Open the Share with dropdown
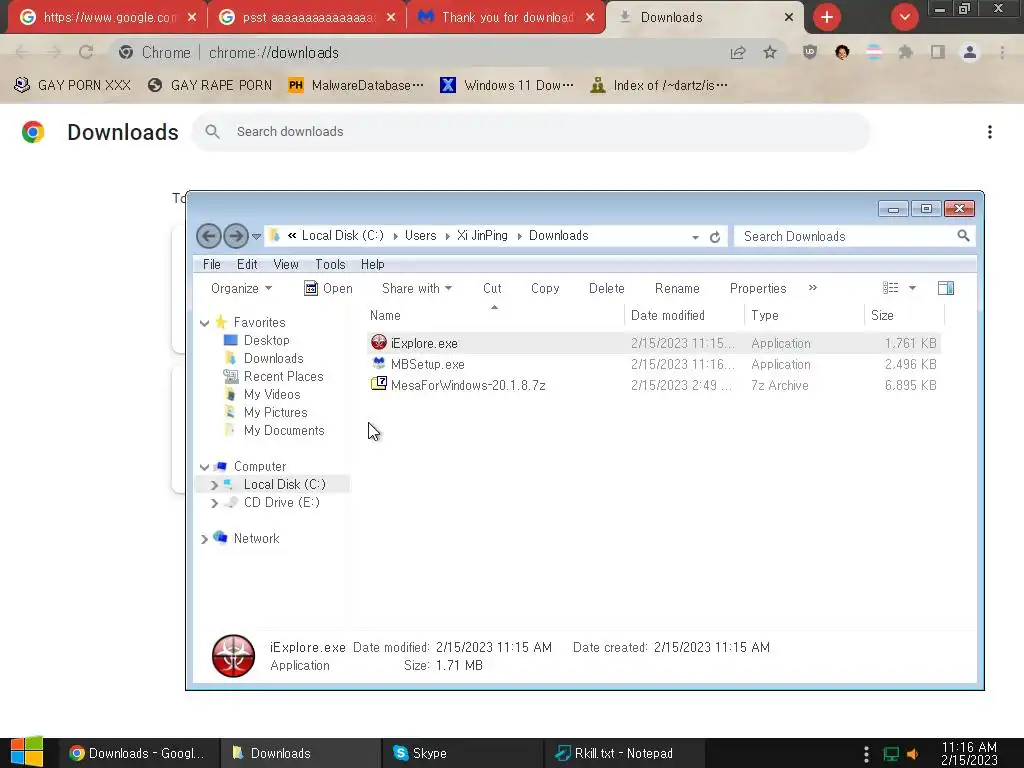The image size is (1024, 768). click(x=417, y=289)
